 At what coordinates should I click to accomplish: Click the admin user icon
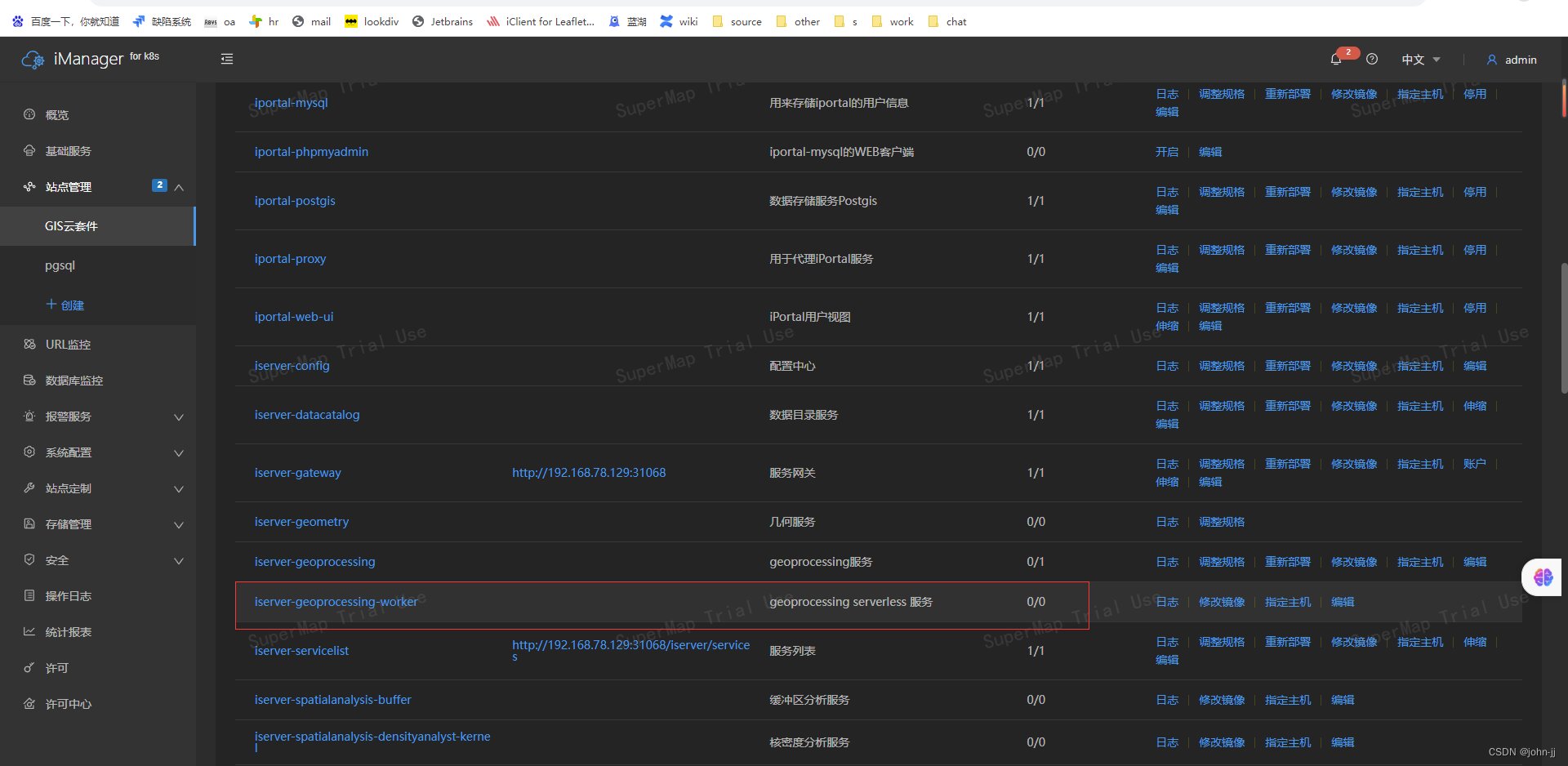(x=1492, y=60)
